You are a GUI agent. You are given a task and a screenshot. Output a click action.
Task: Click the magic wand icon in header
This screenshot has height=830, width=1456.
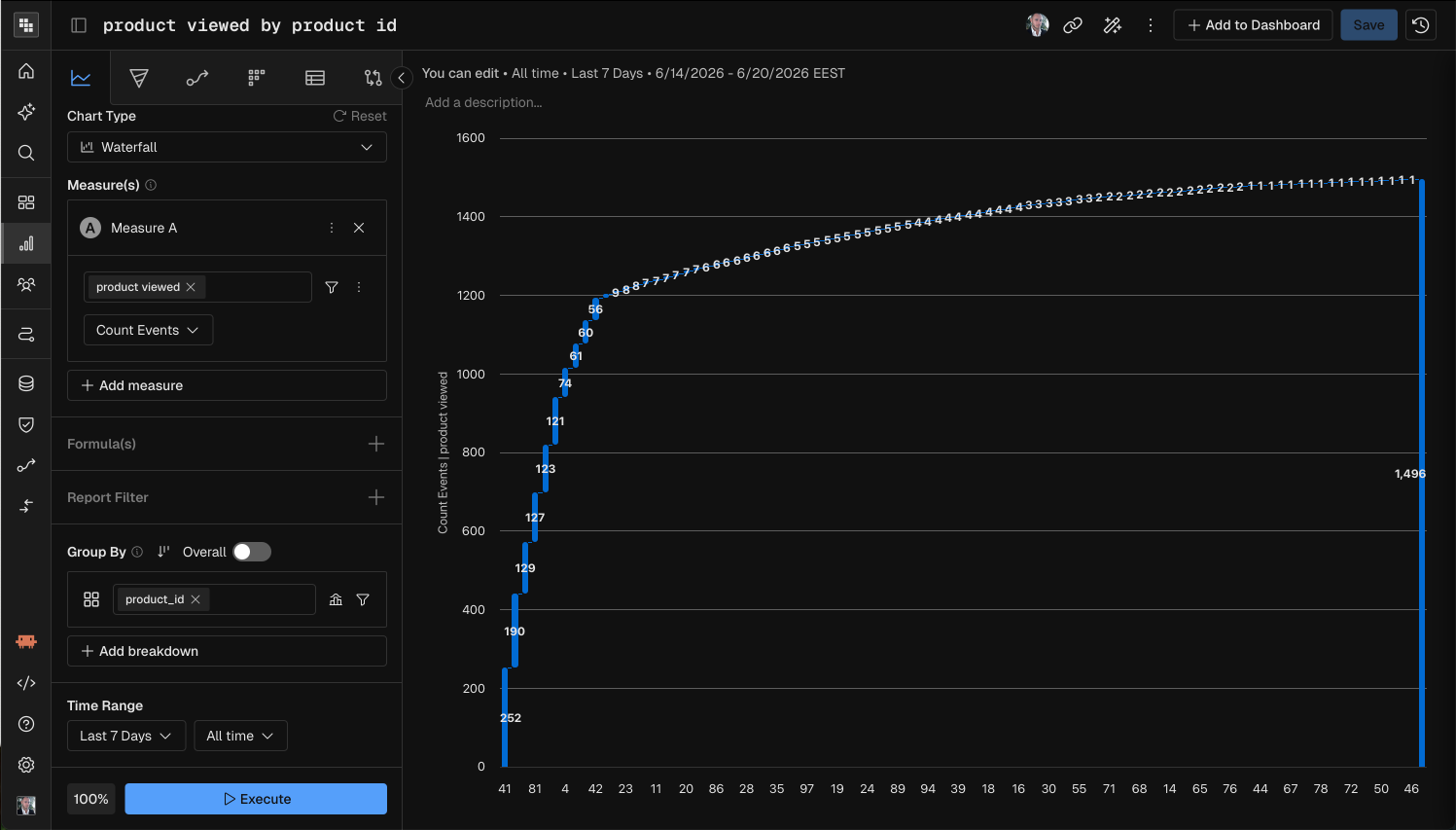(1113, 25)
